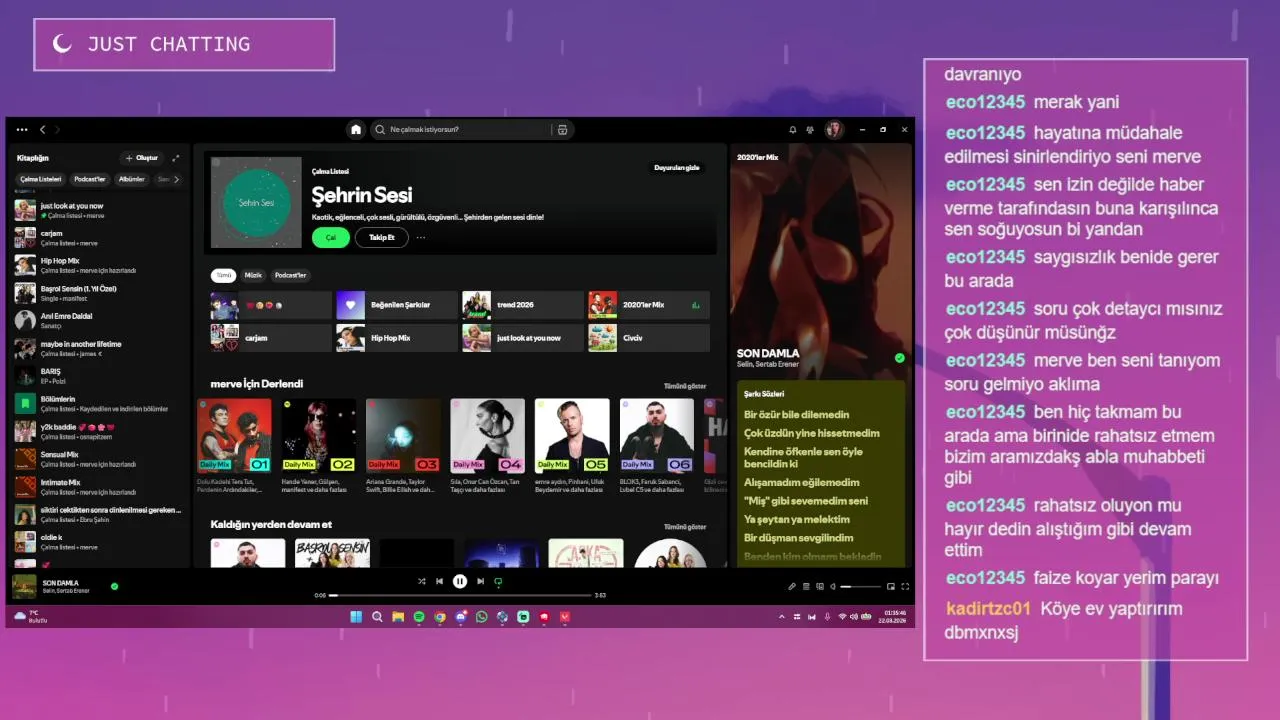This screenshot has height=720, width=1280.
Task: Open "Hip Hop Mix" in the library list
Action: point(98,265)
